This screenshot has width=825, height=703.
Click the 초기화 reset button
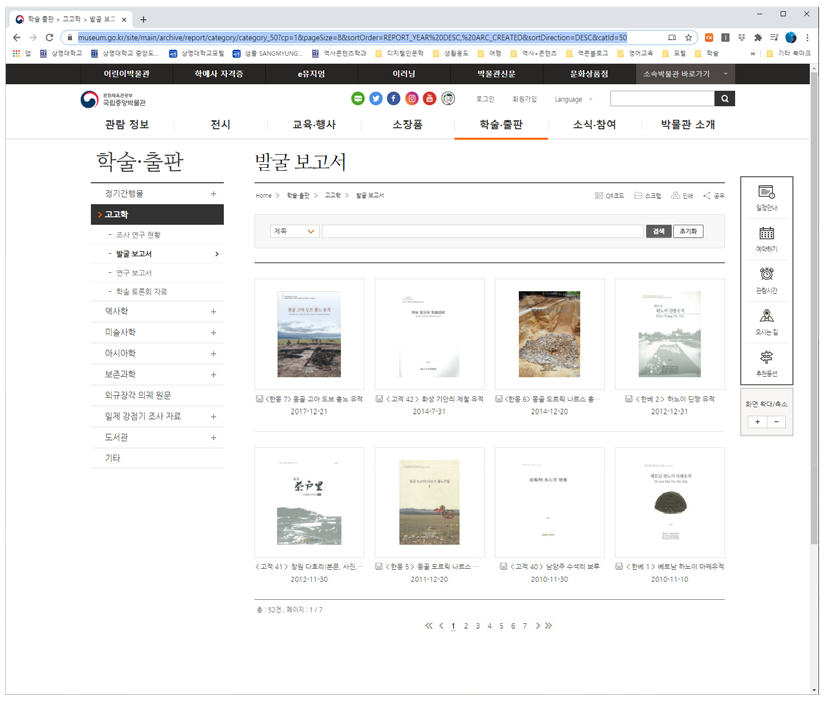tap(688, 231)
